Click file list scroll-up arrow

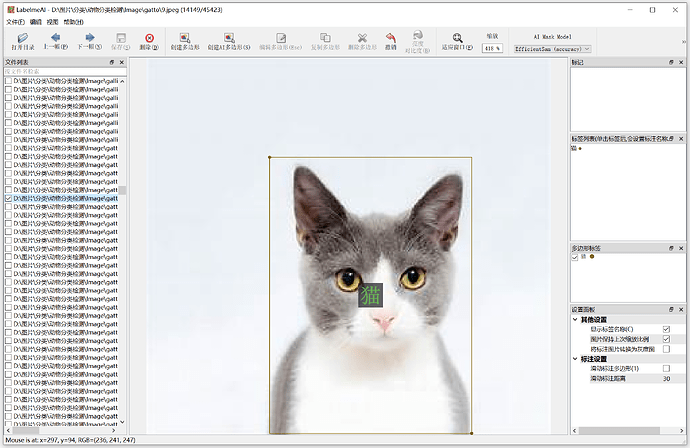tap(122, 81)
